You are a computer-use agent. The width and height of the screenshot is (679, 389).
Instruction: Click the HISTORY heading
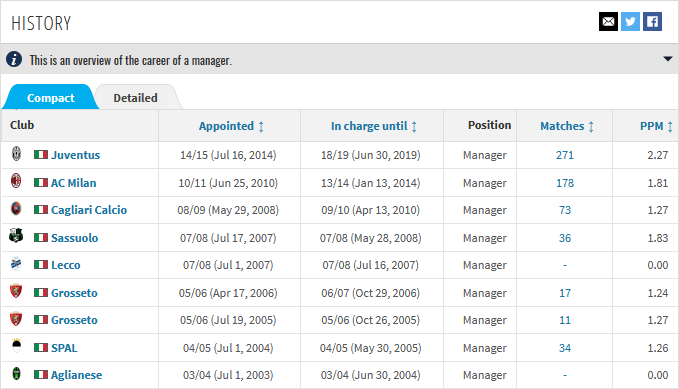[x=41, y=23]
